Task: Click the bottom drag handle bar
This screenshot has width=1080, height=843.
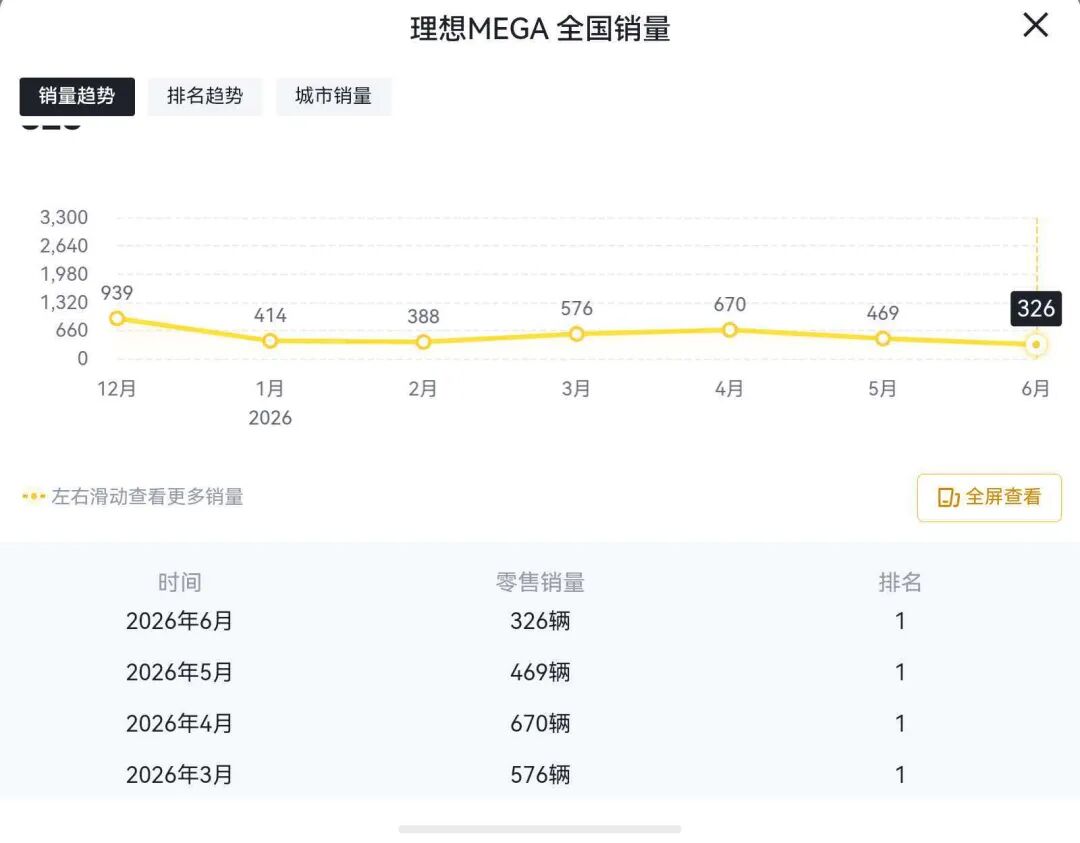Action: [540, 829]
